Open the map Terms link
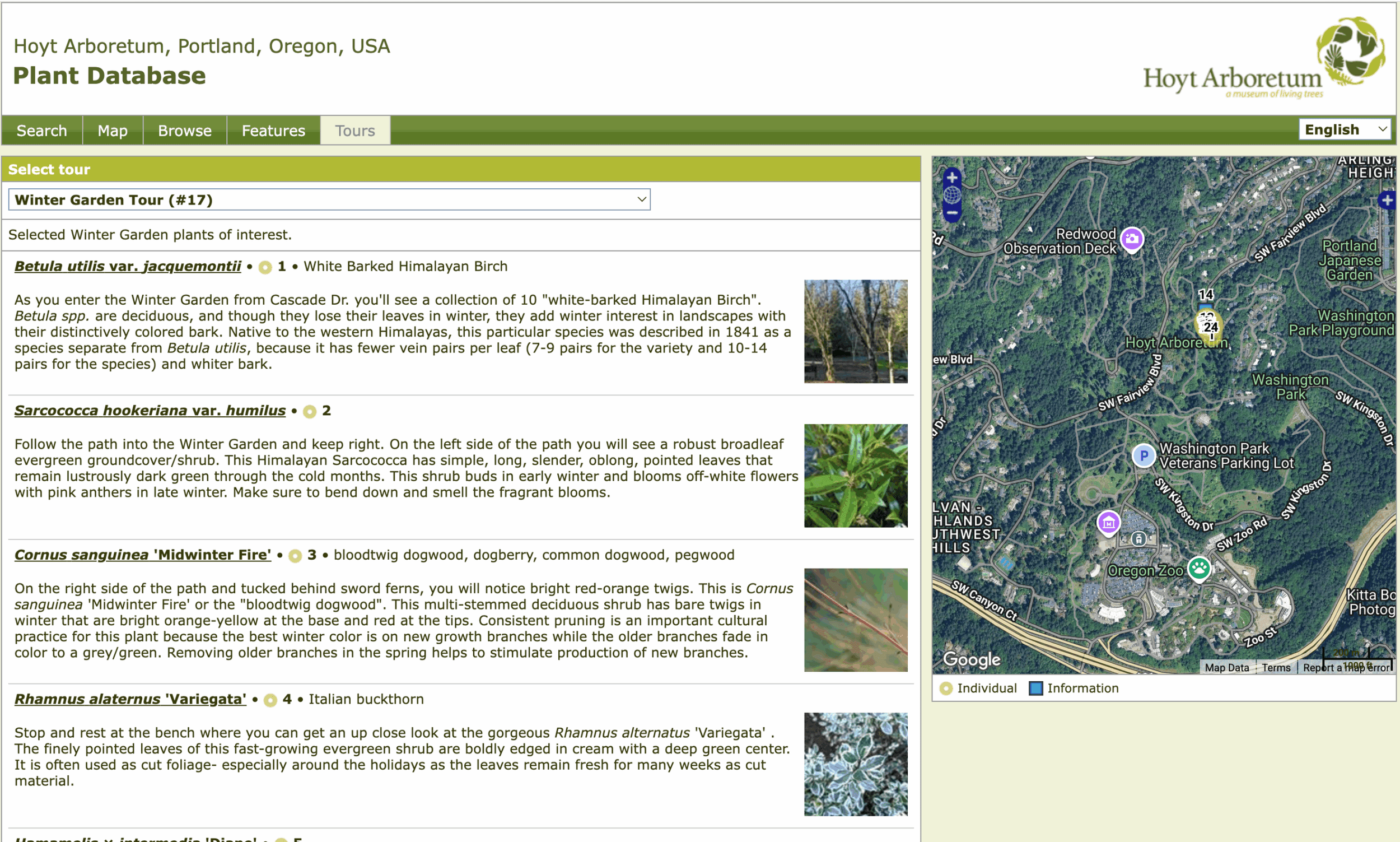This screenshot has width=1400, height=842. (1276, 667)
